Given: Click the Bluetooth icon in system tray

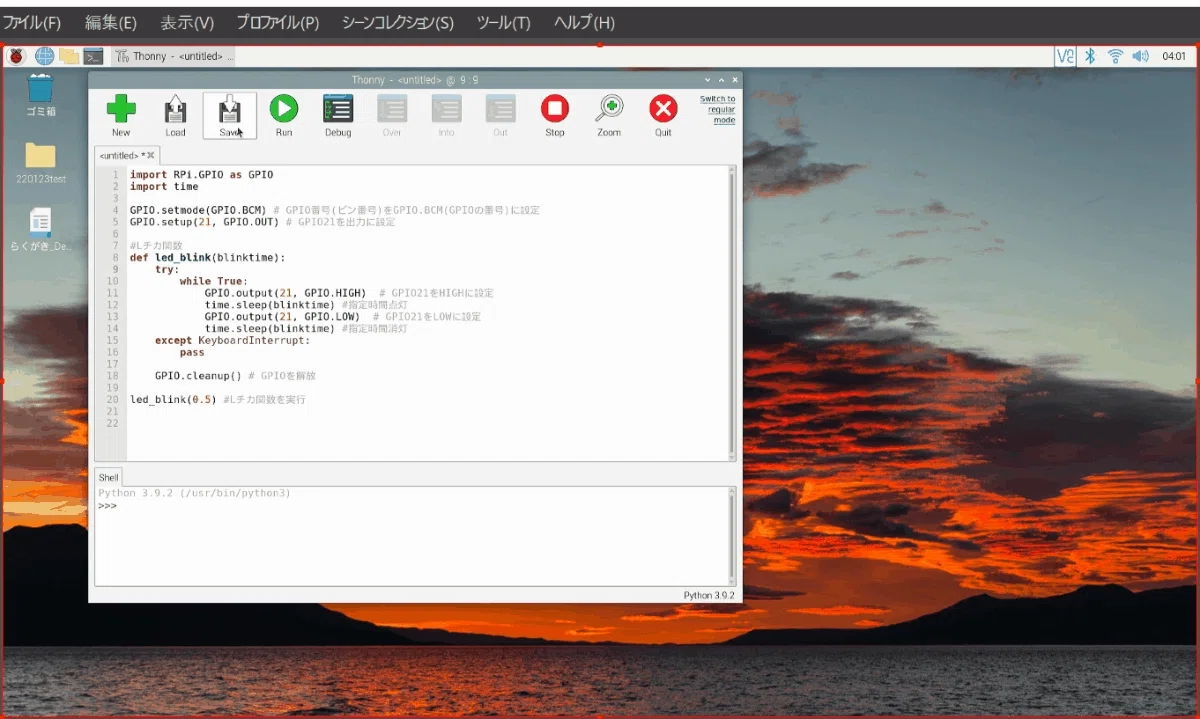Looking at the screenshot, I should point(1093,56).
